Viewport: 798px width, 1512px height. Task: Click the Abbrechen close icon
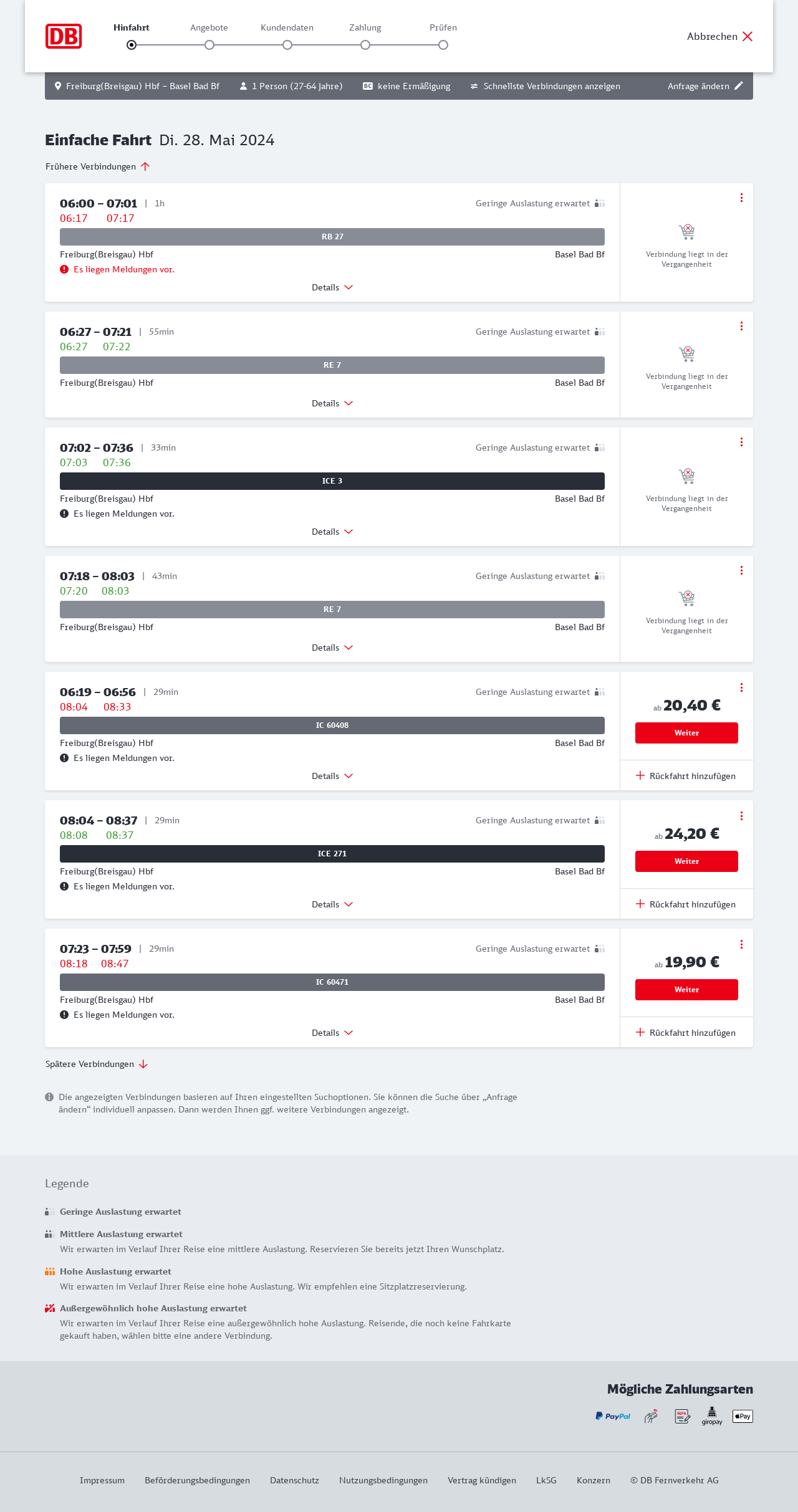pyautogui.click(x=748, y=36)
